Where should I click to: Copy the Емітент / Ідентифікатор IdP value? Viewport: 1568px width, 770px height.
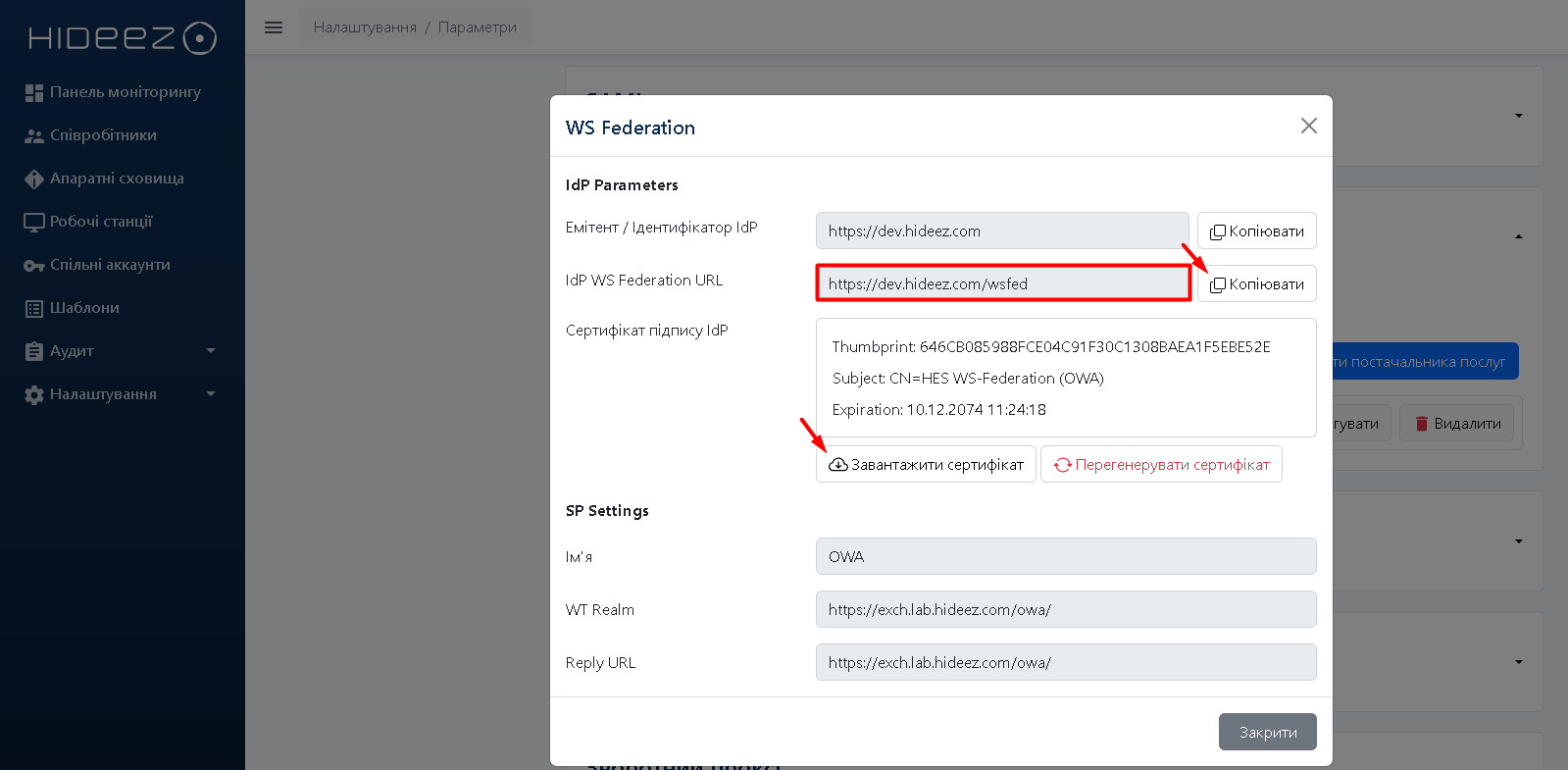[x=1256, y=231]
